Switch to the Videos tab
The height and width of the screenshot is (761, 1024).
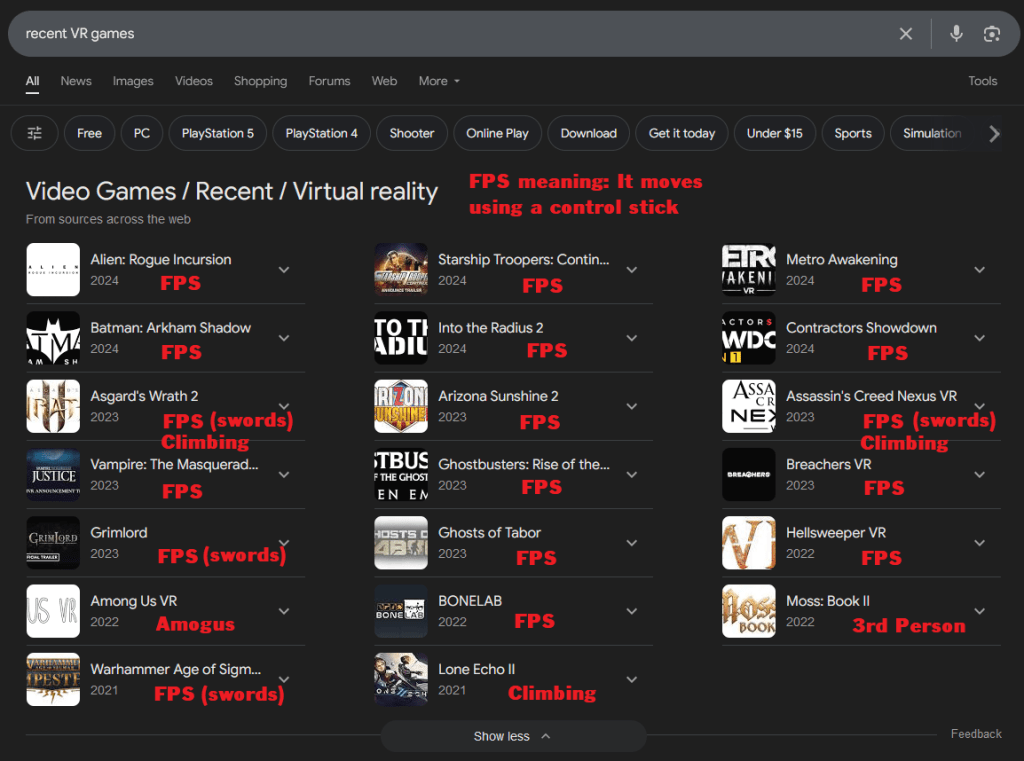[193, 81]
